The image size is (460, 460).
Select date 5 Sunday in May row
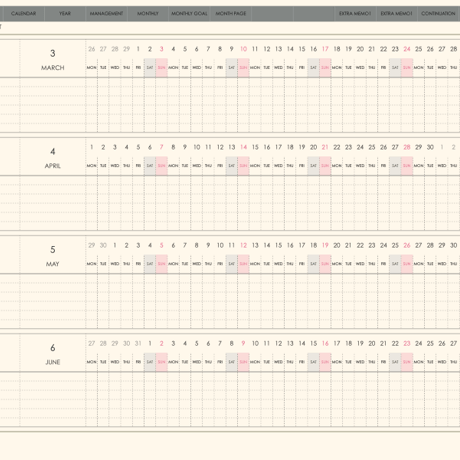click(162, 245)
